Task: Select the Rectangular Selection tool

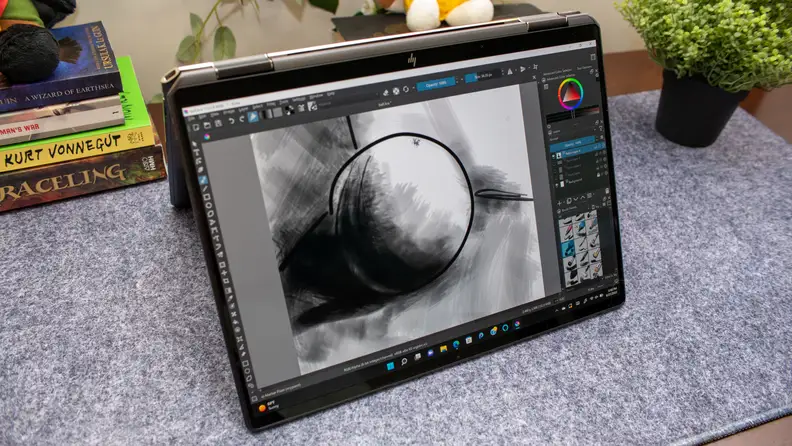Action: [x=245, y=363]
